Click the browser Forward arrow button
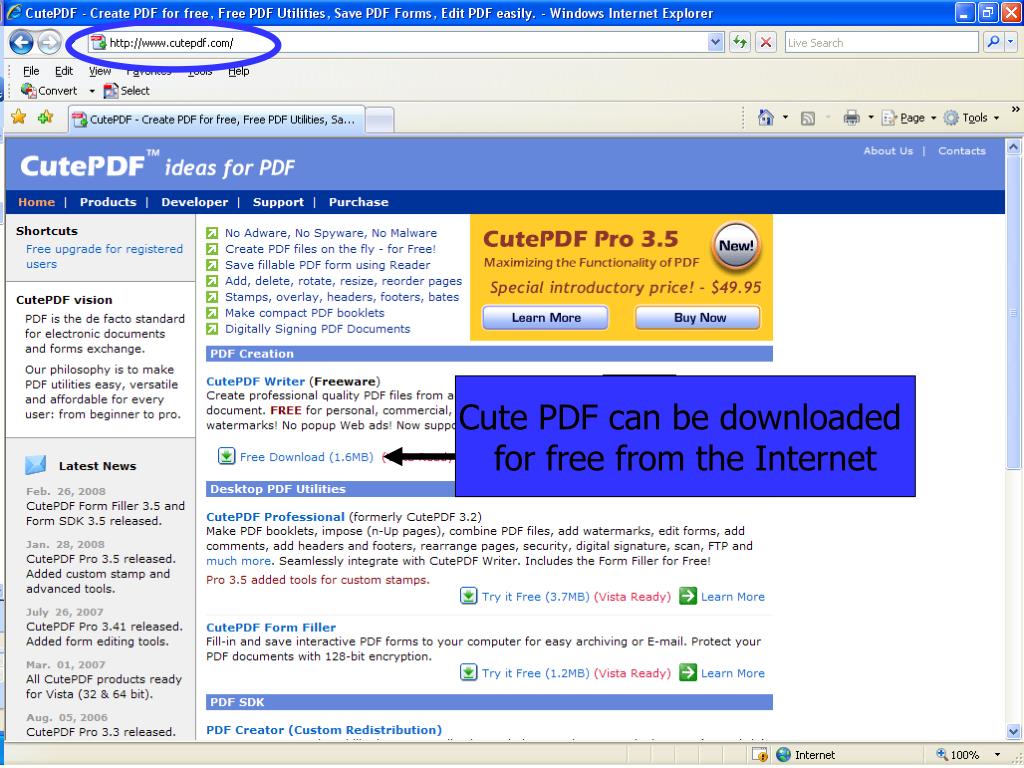 coord(49,42)
